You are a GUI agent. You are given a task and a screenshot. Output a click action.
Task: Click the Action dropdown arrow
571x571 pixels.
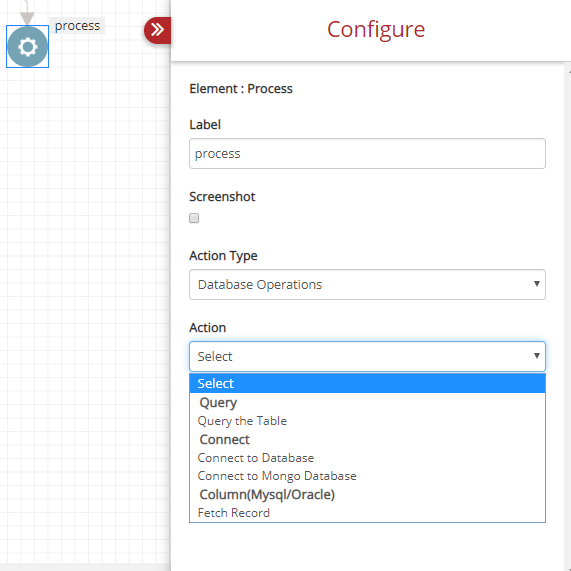point(536,356)
